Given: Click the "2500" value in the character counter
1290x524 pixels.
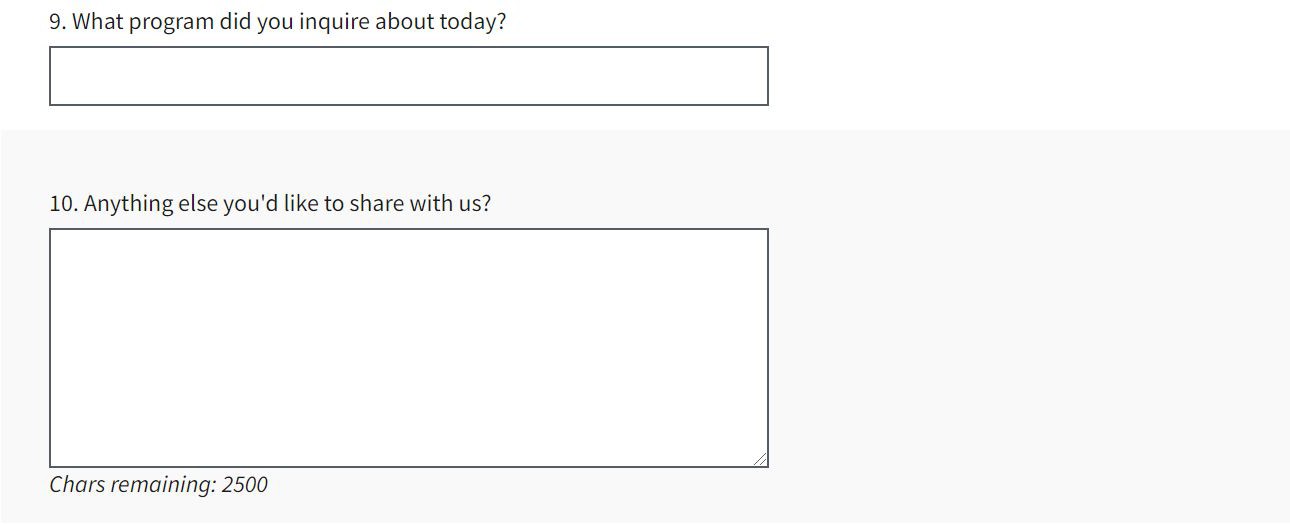Looking at the screenshot, I should pyautogui.click(x=245, y=485).
